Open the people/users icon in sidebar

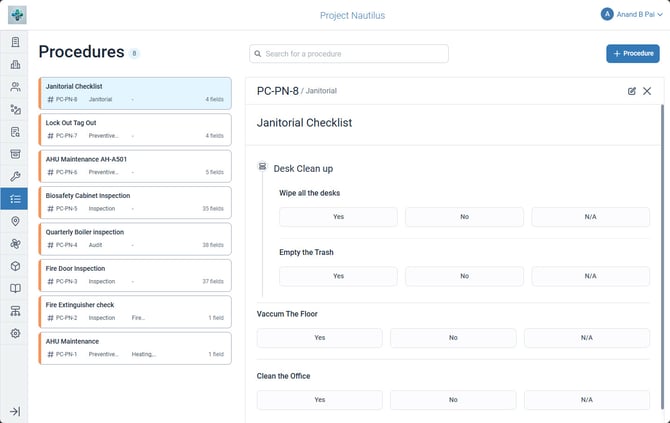[15, 87]
